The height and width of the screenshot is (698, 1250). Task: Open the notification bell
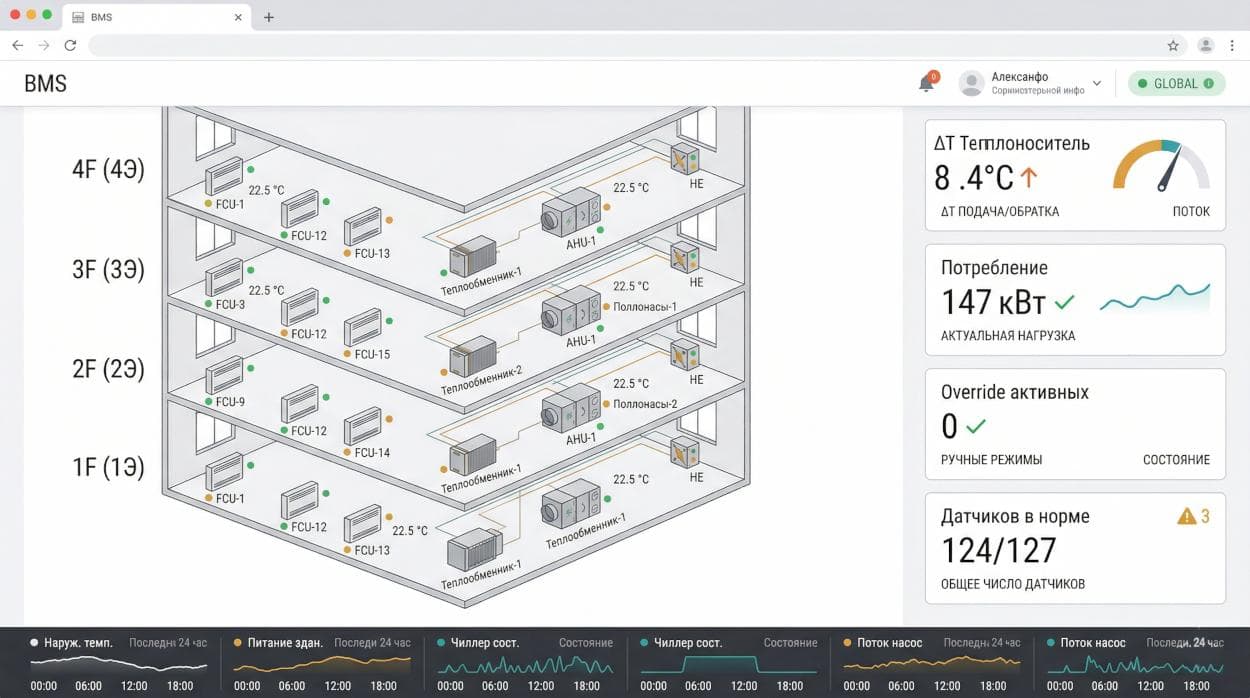click(x=926, y=84)
